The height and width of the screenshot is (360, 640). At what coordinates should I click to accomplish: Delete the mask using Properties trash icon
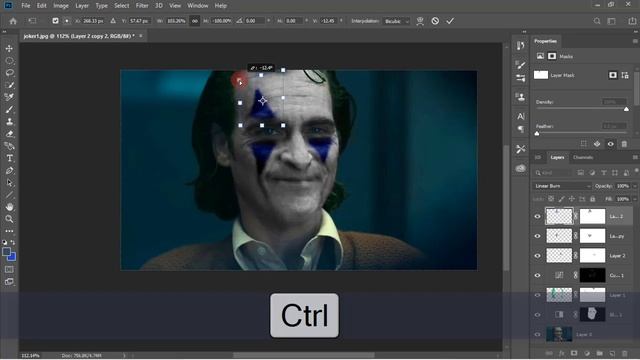coord(624,144)
